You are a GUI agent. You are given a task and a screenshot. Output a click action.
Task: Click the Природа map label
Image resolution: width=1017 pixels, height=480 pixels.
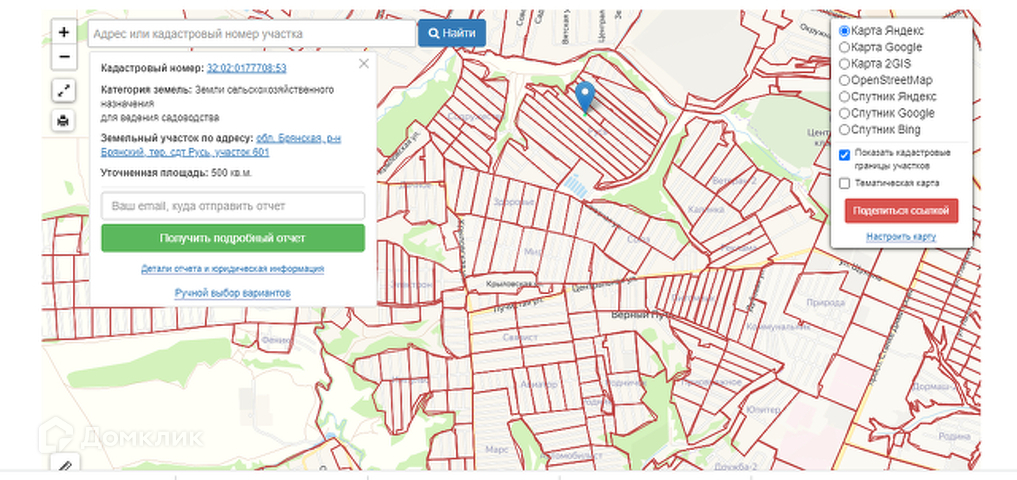pos(825,302)
